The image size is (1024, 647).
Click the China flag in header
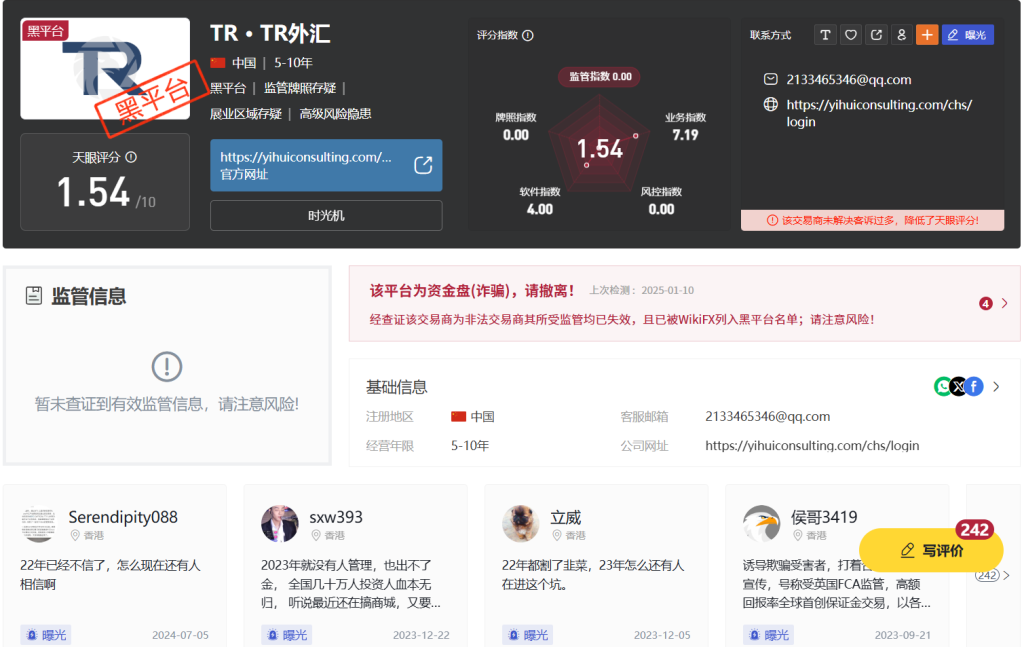click(x=218, y=63)
